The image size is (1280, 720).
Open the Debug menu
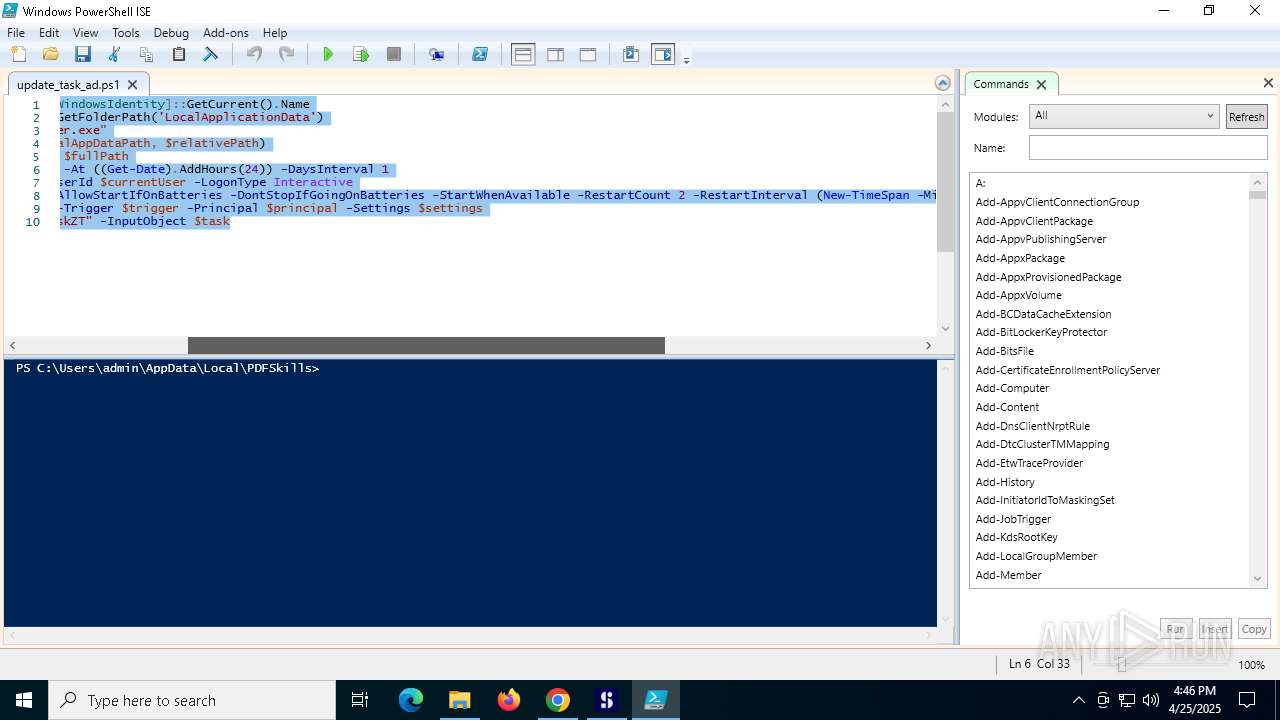pyautogui.click(x=171, y=33)
